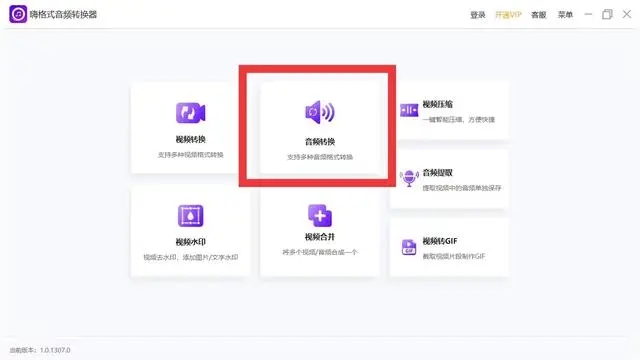Maximize the application window
This screenshot has width=640, height=360.
607,14
